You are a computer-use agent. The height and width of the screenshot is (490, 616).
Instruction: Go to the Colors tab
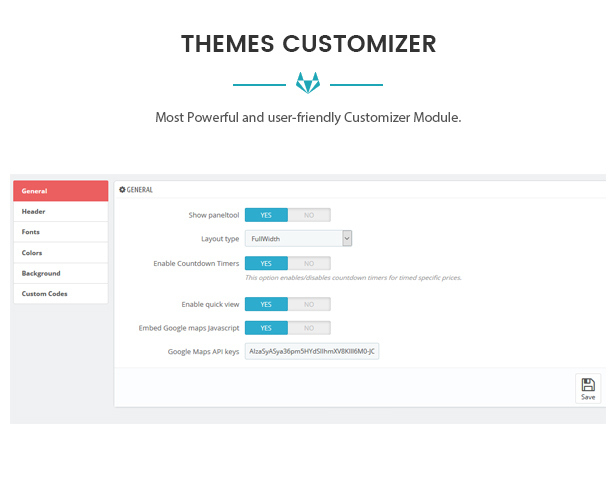(x=60, y=253)
